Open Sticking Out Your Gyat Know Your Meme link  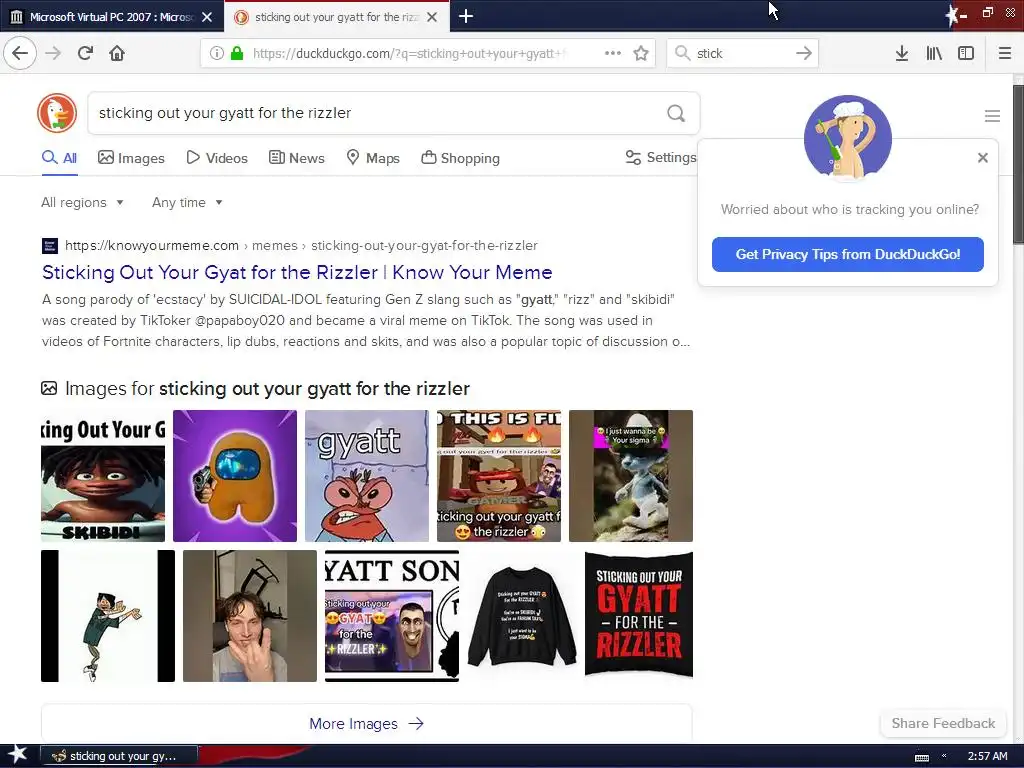pos(297,272)
